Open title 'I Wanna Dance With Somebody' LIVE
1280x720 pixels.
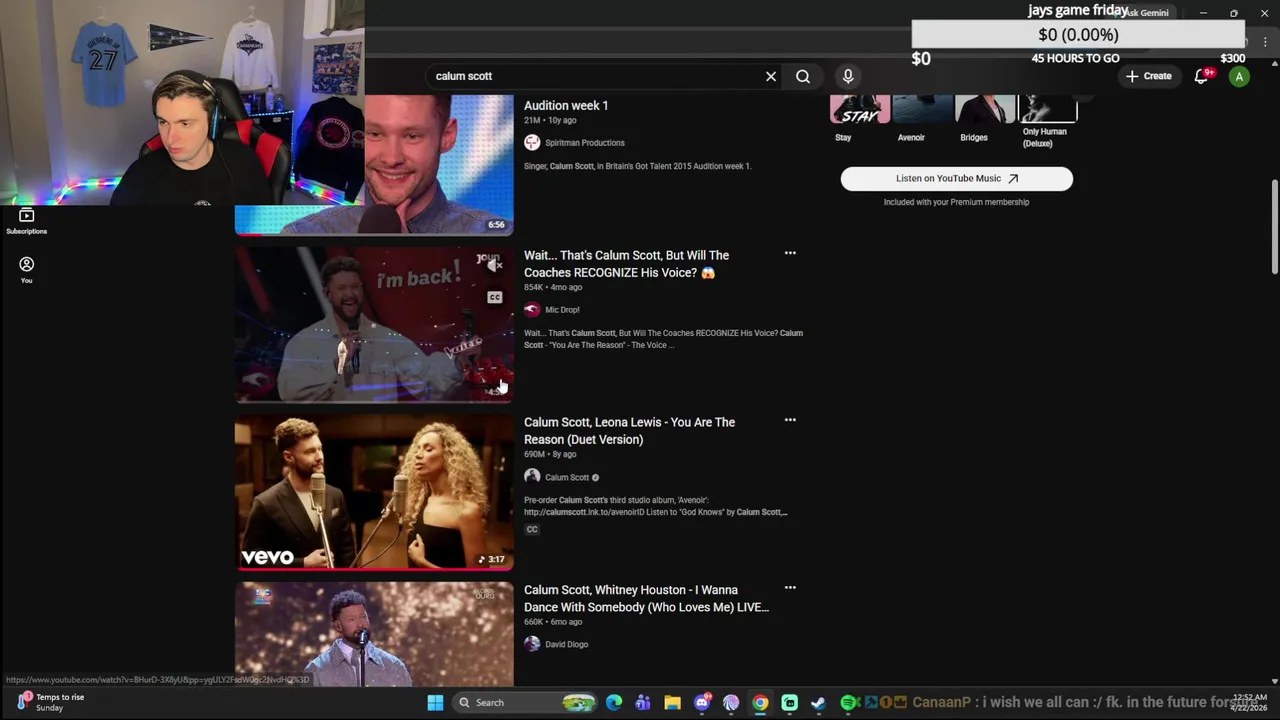pos(646,598)
